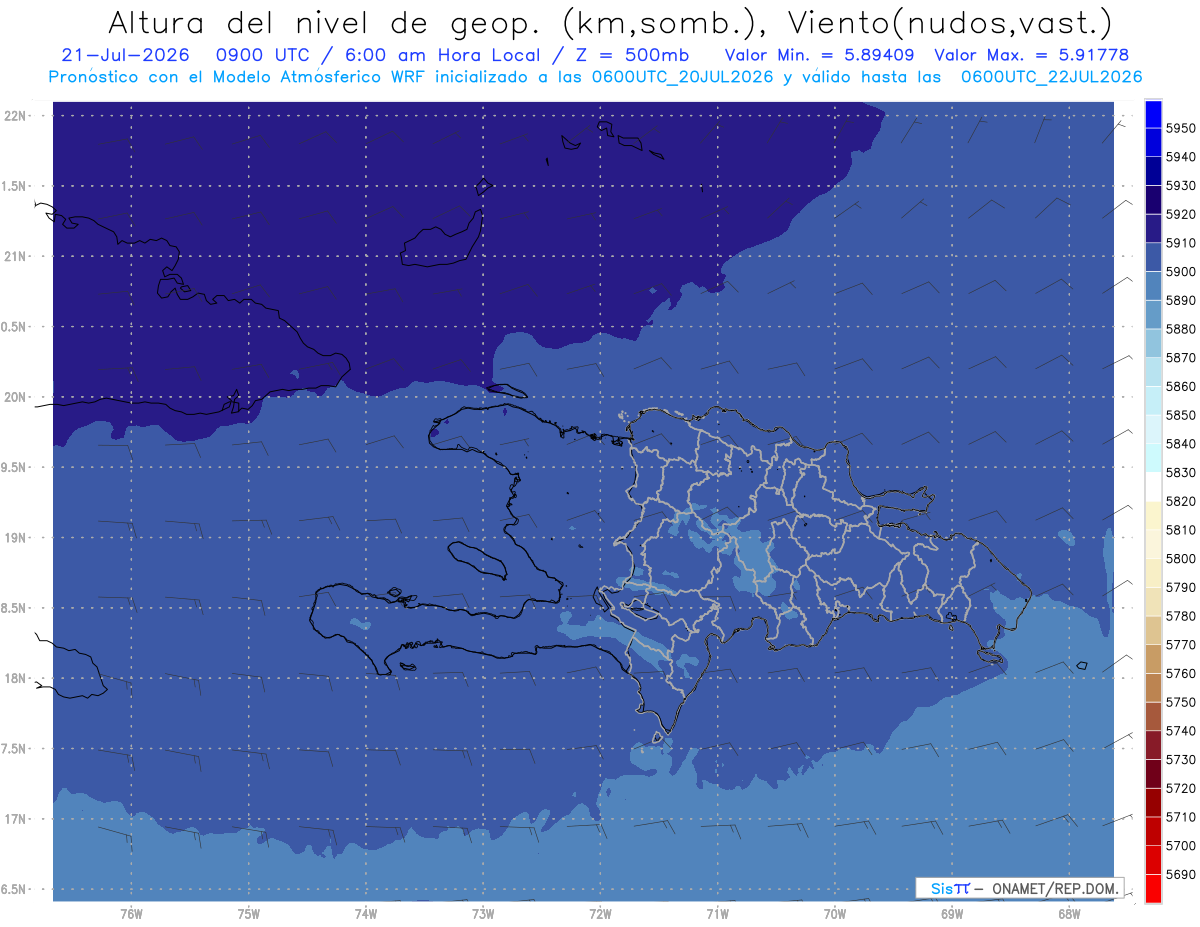Click the 73W longitude axis label
Image resolution: width=1200 pixels, height=927 pixels.
(x=483, y=913)
